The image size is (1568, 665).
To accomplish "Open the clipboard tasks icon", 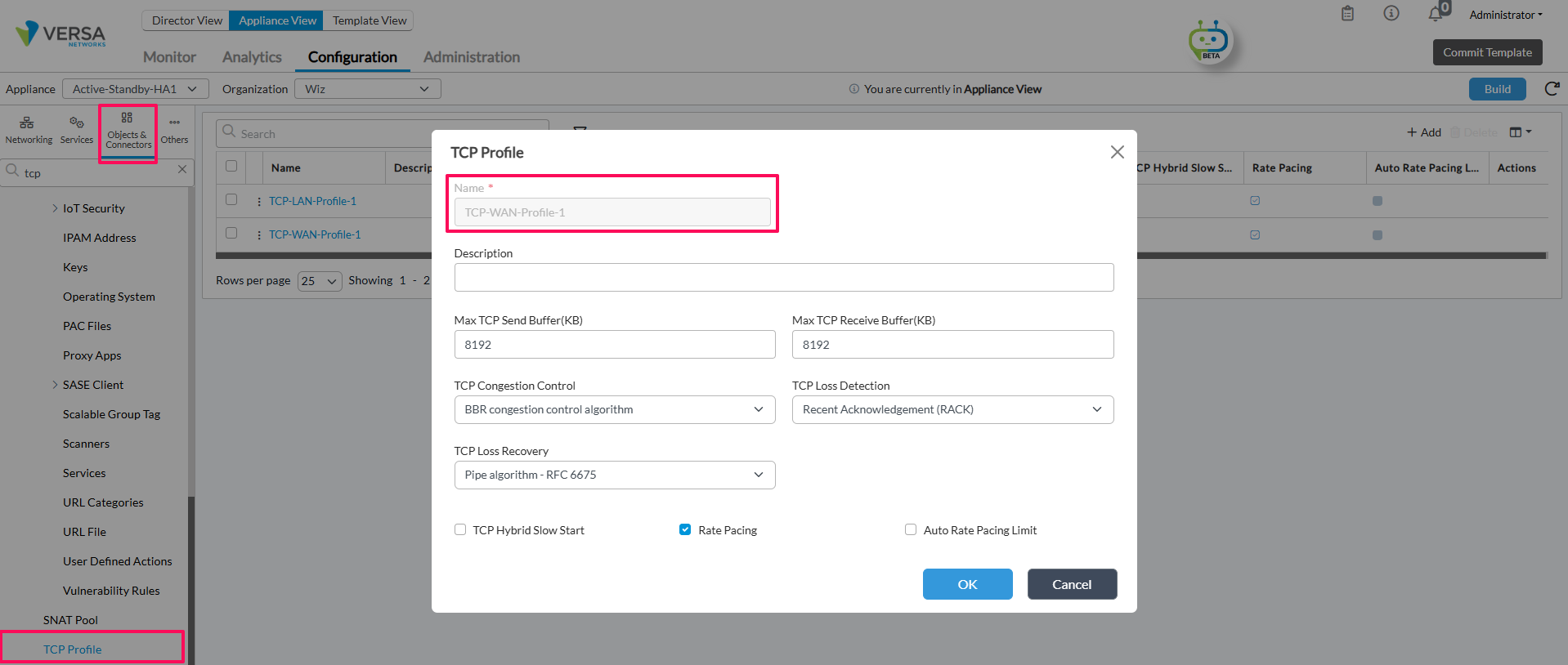I will point(1348,14).
